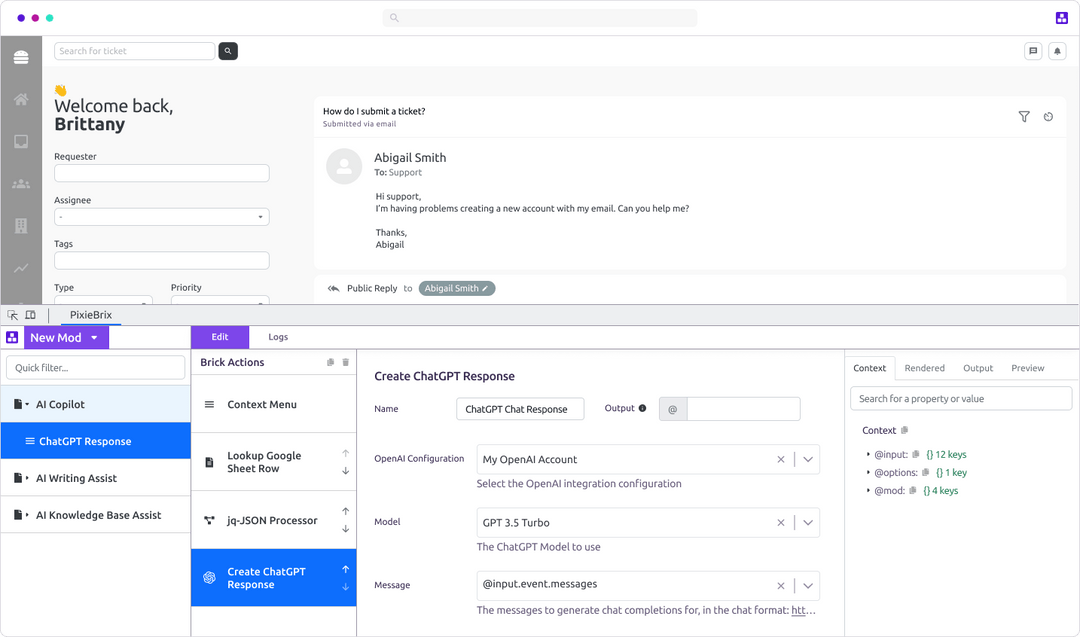Click the ticket search magnifier button

[x=227, y=50]
